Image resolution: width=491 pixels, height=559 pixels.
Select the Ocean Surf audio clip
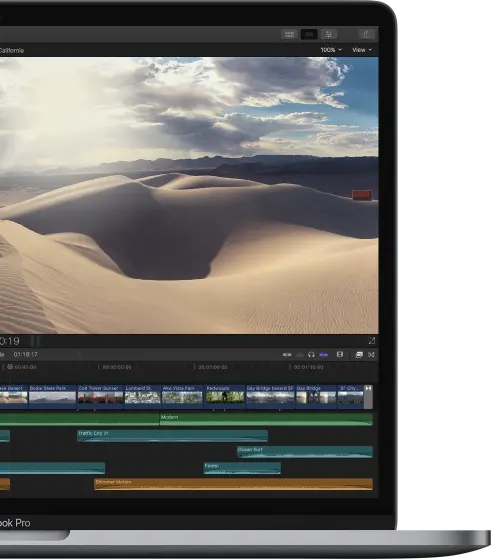click(x=305, y=452)
